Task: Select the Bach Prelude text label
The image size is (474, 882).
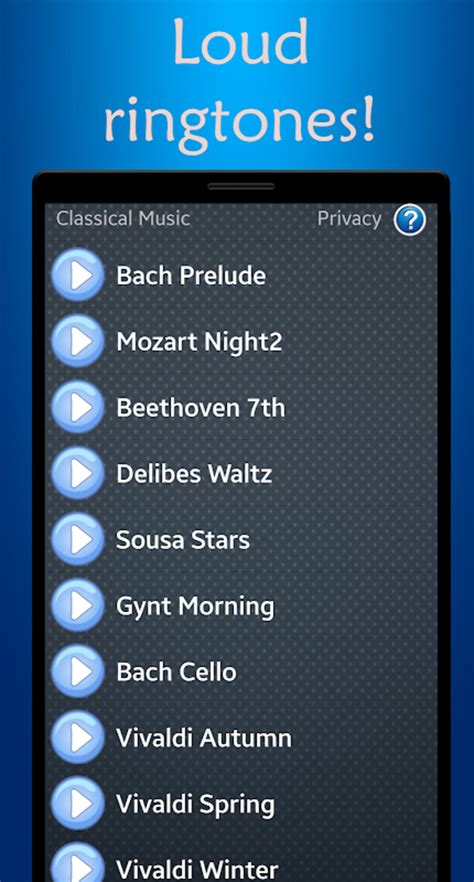Action: [x=191, y=276]
